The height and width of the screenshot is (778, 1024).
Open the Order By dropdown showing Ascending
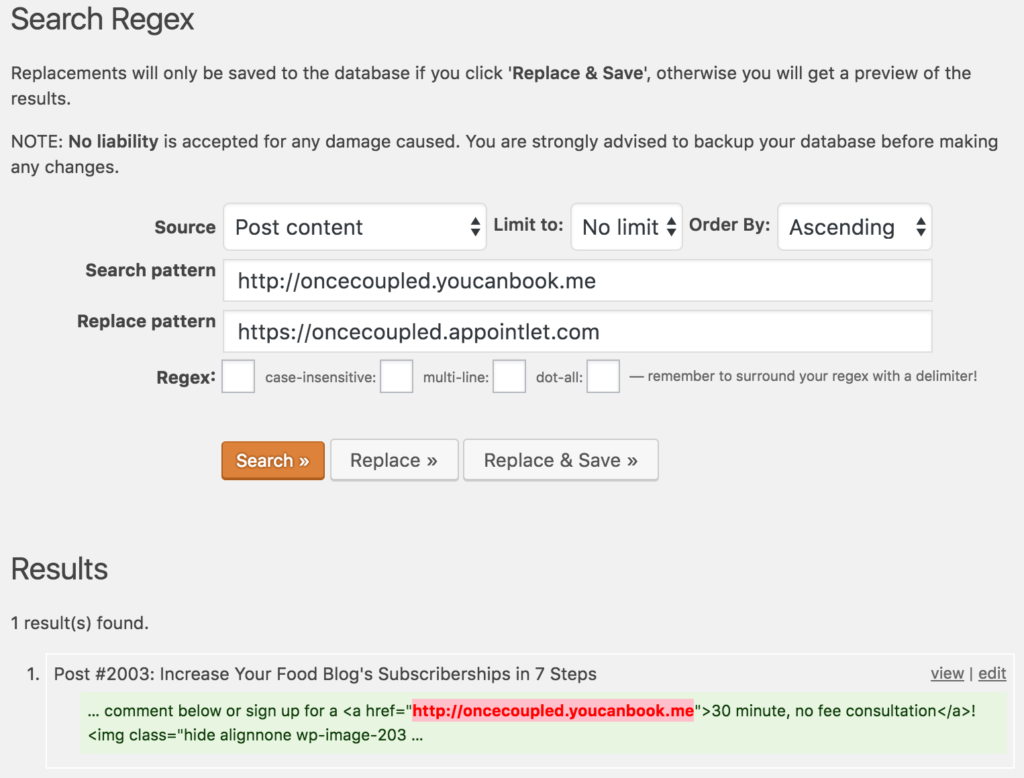[x=854, y=227]
